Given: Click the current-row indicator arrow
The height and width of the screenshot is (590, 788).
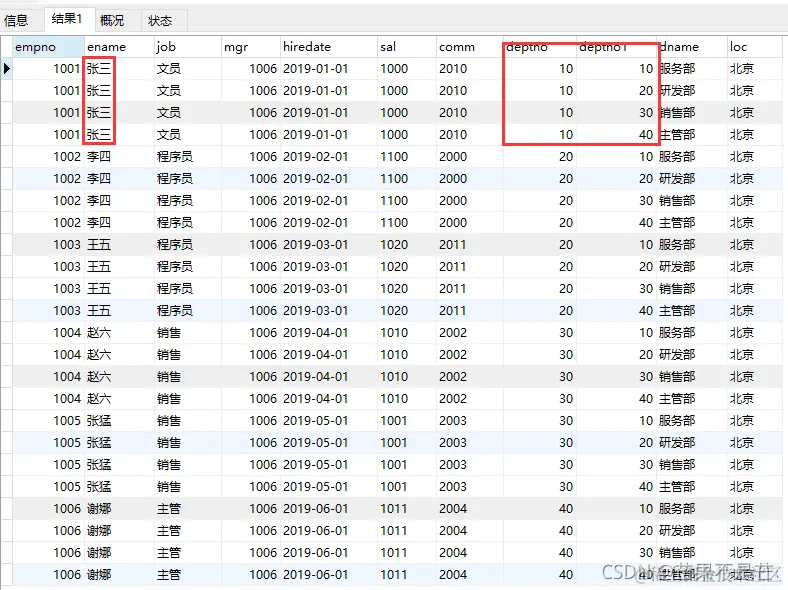Looking at the screenshot, I should [7, 68].
